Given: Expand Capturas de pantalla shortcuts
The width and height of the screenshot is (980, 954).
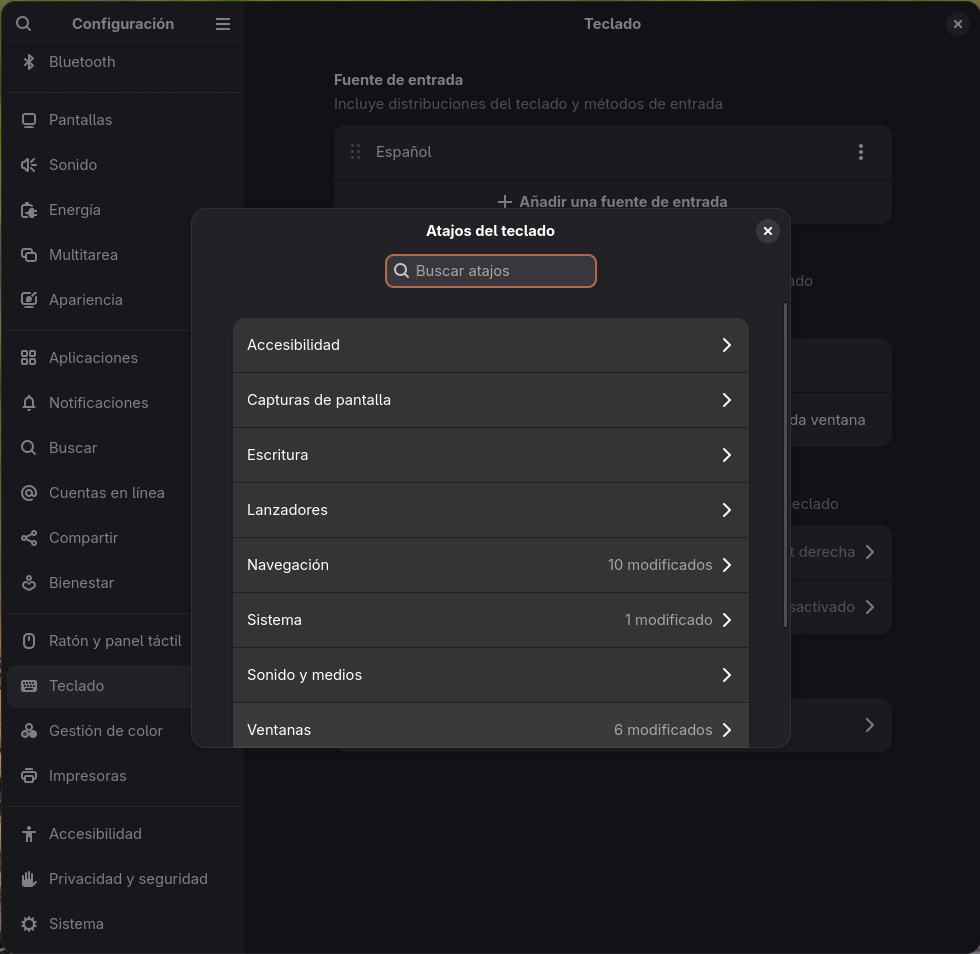Looking at the screenshot, I should click(x=490, y=400).
